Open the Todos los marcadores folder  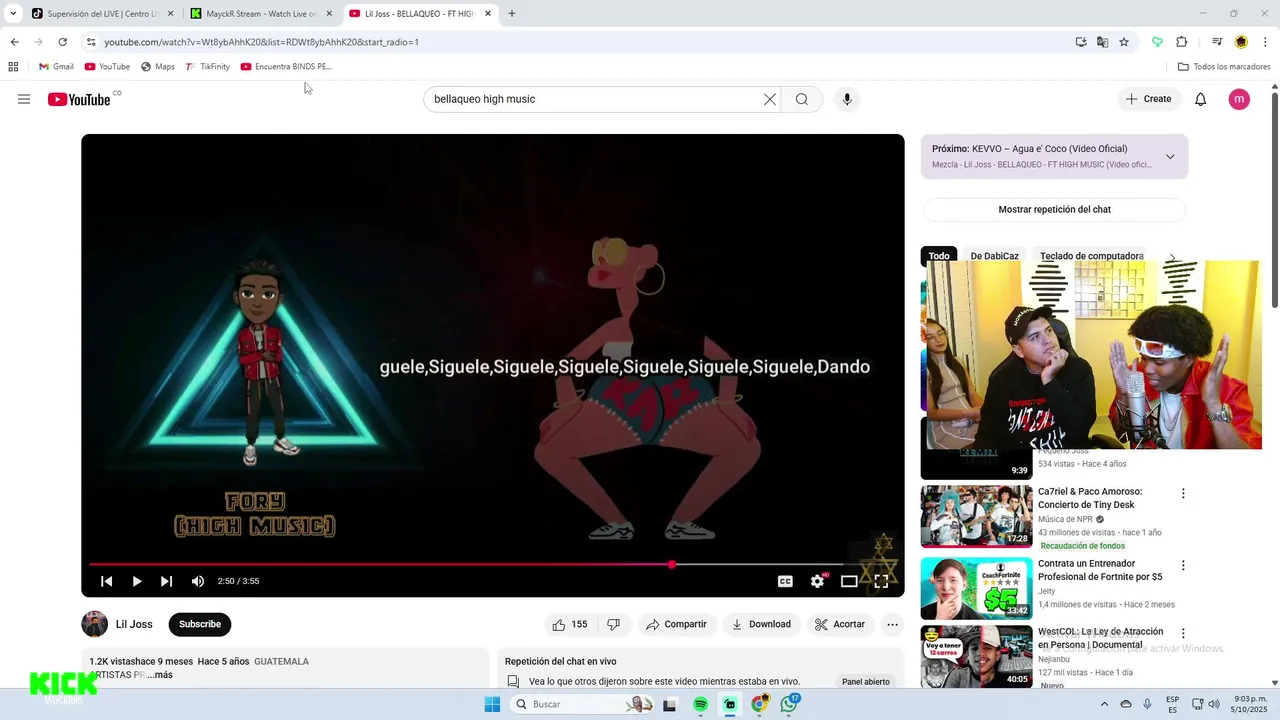coord(1224,67)
